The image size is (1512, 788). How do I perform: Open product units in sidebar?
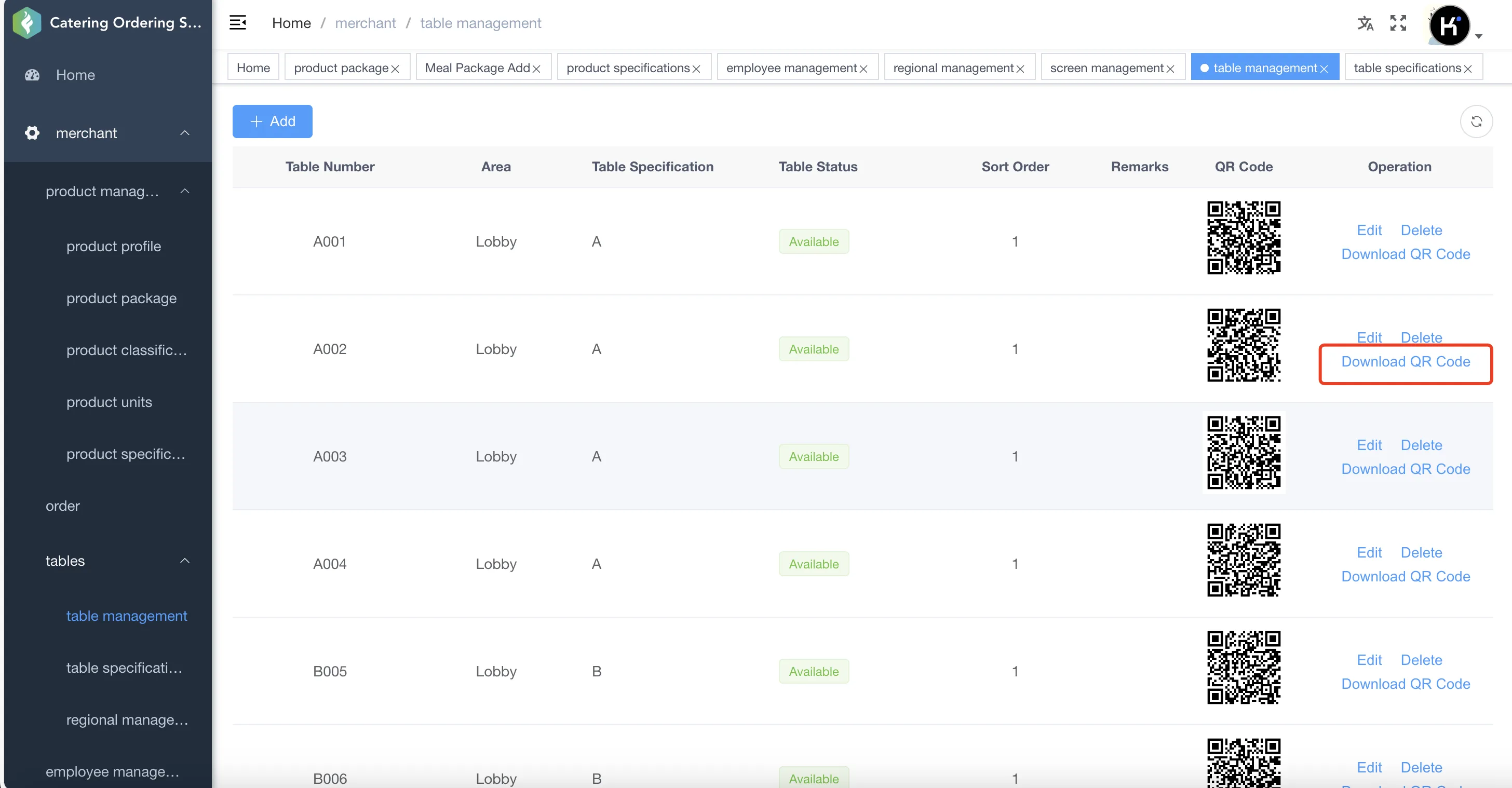[109, 402]
